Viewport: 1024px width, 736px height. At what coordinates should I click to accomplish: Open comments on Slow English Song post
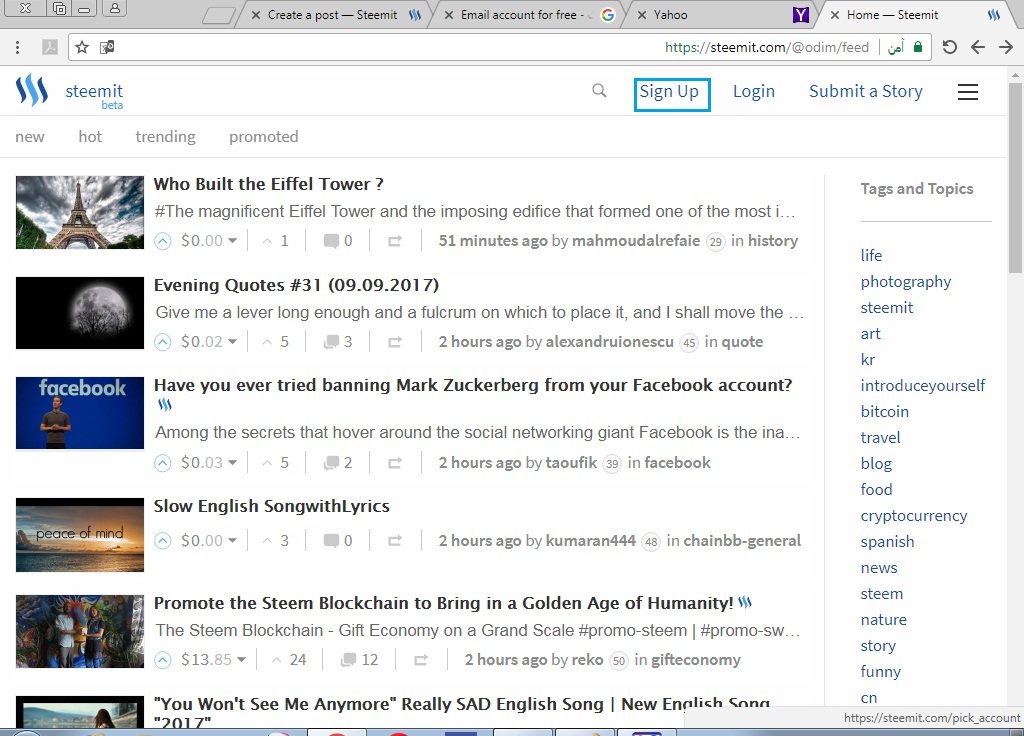(x=338, y=541)
